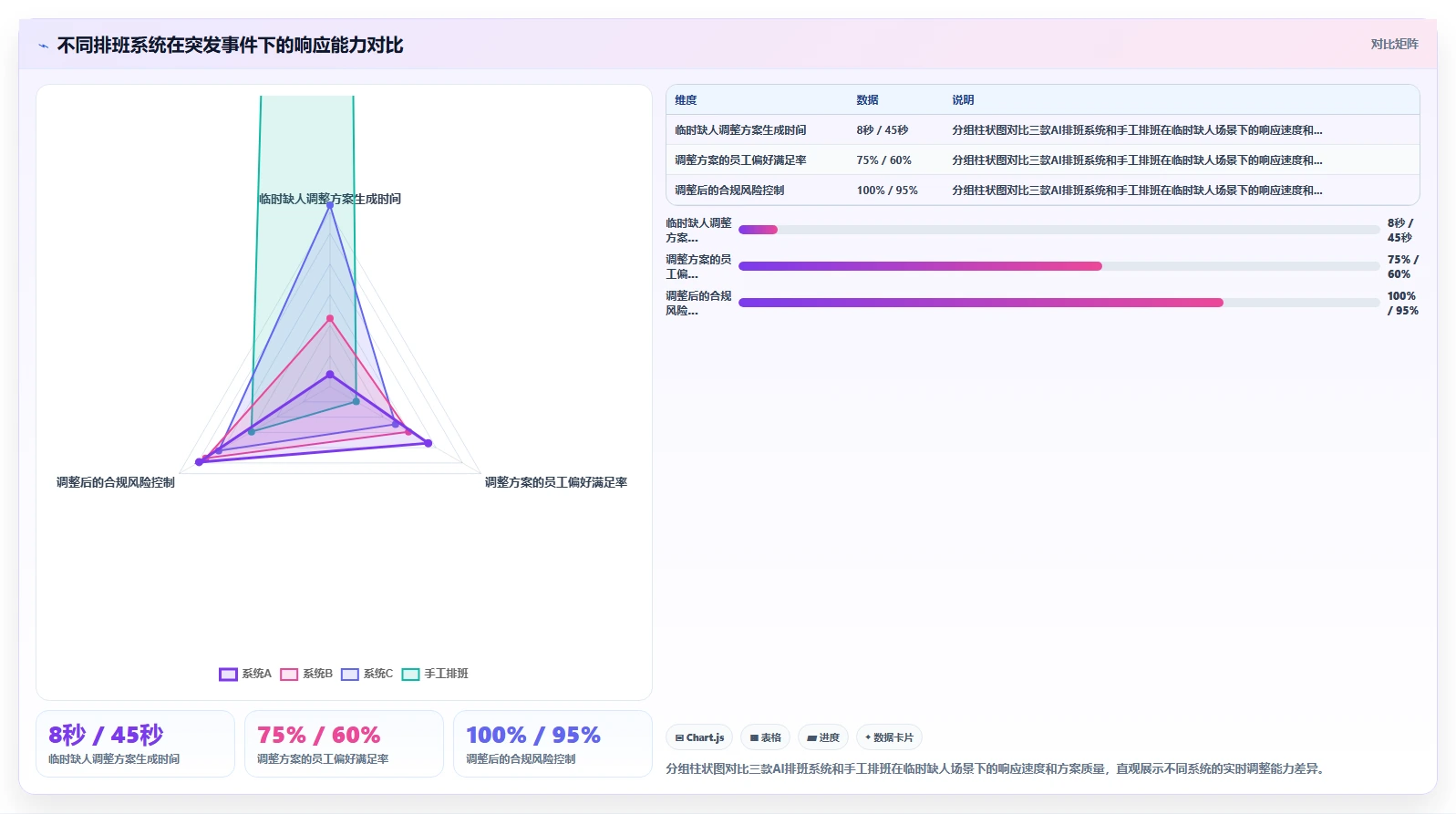The image size is (1456, 814).
Task: Click the progress bar for 调整方案的员工偏好
Action: point(1058,266)
